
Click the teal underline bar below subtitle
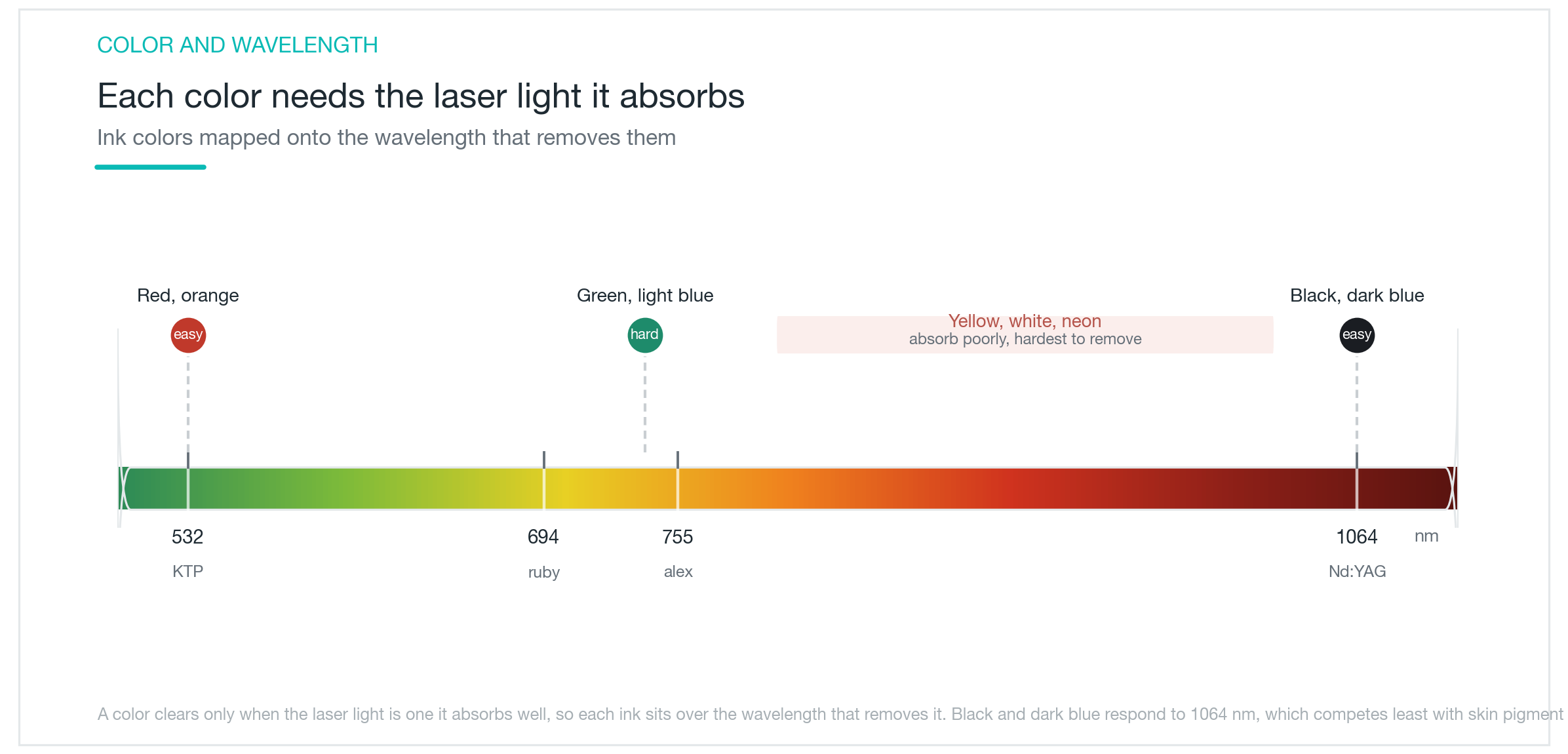(150, 167)
